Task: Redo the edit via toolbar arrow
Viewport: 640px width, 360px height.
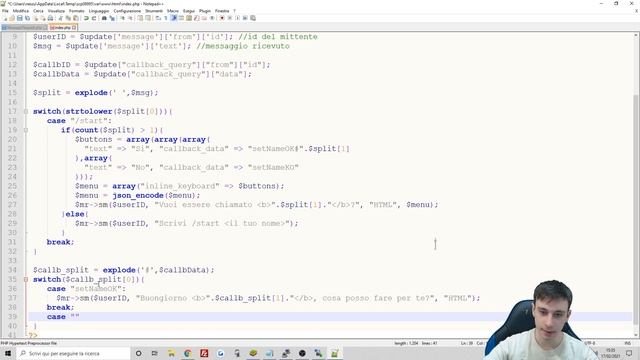Action: (x=94, y=18)
